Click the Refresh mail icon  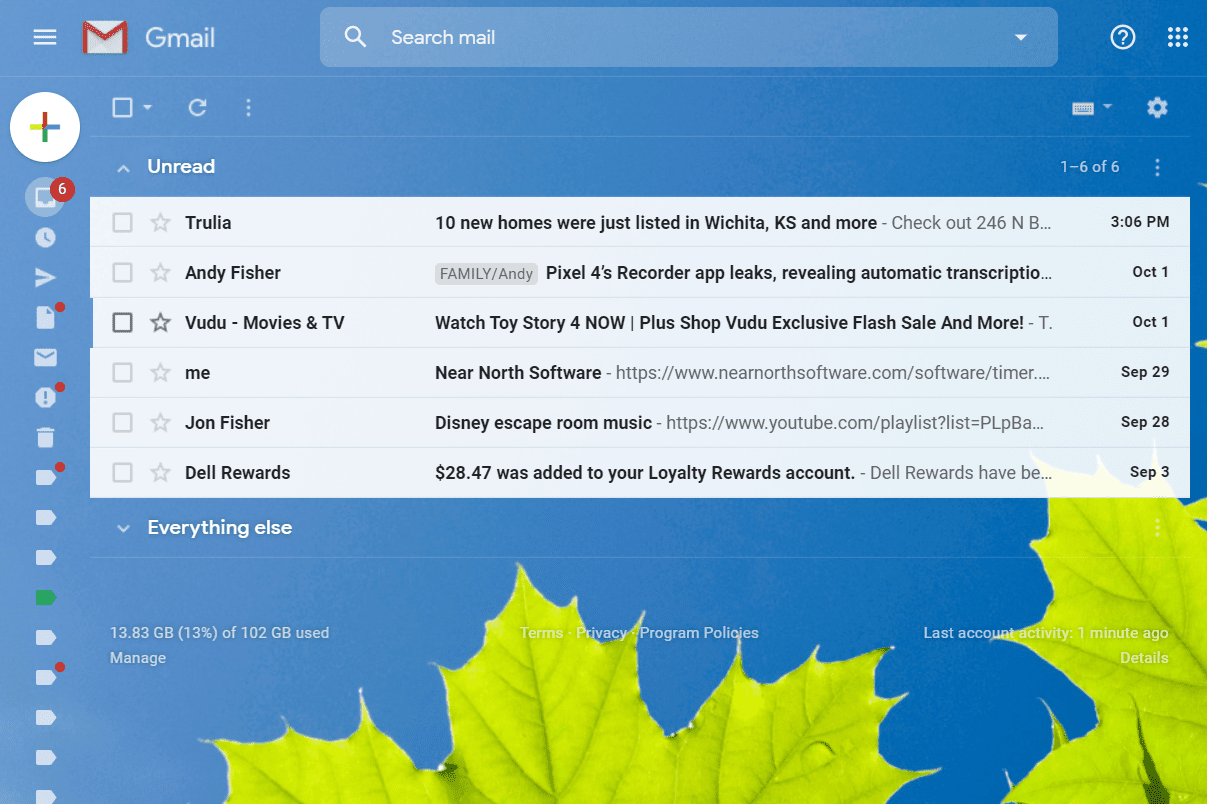pyautogui.click(x=198, y=108)
